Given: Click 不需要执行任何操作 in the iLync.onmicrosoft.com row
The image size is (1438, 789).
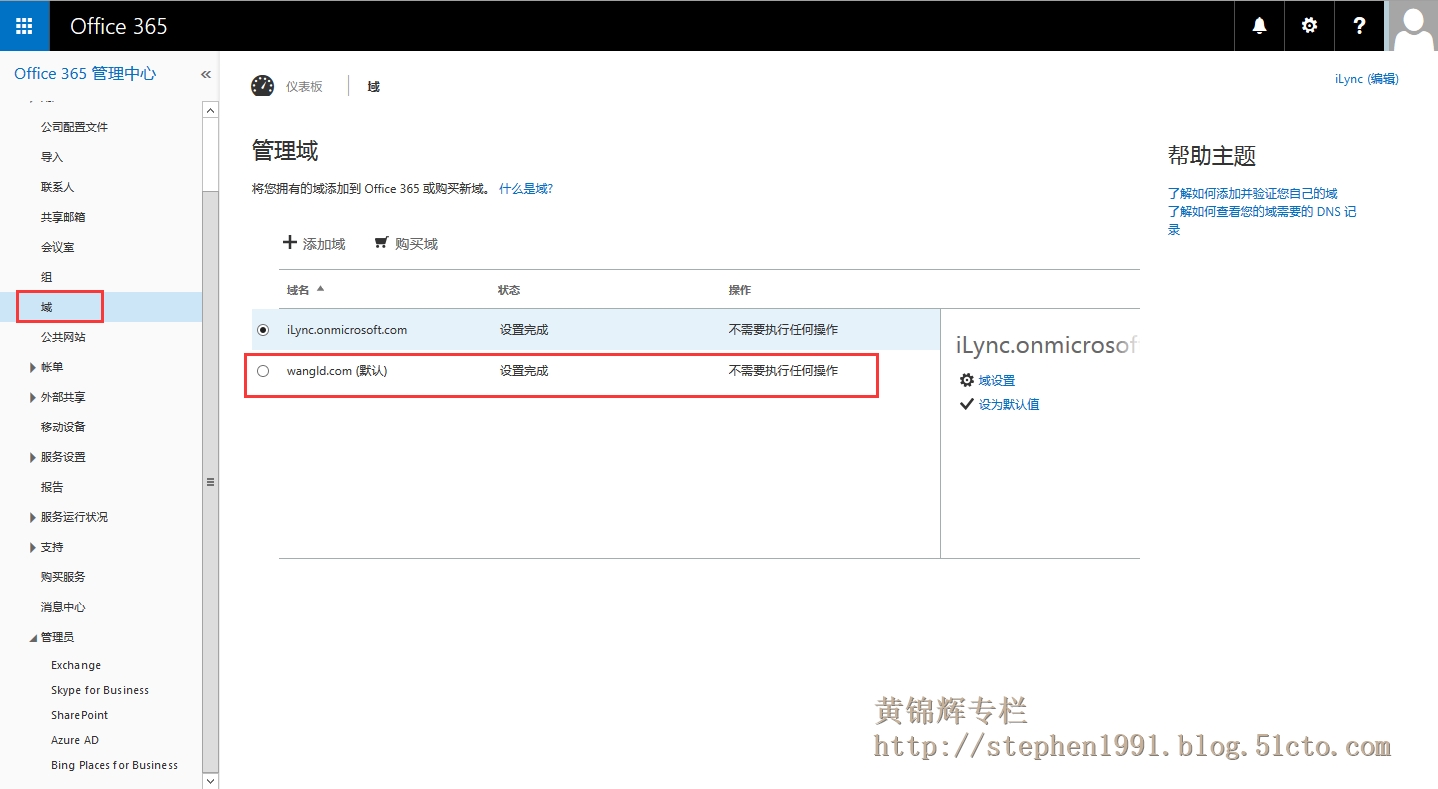Looking at the screenshot, I should pos(784,330).
